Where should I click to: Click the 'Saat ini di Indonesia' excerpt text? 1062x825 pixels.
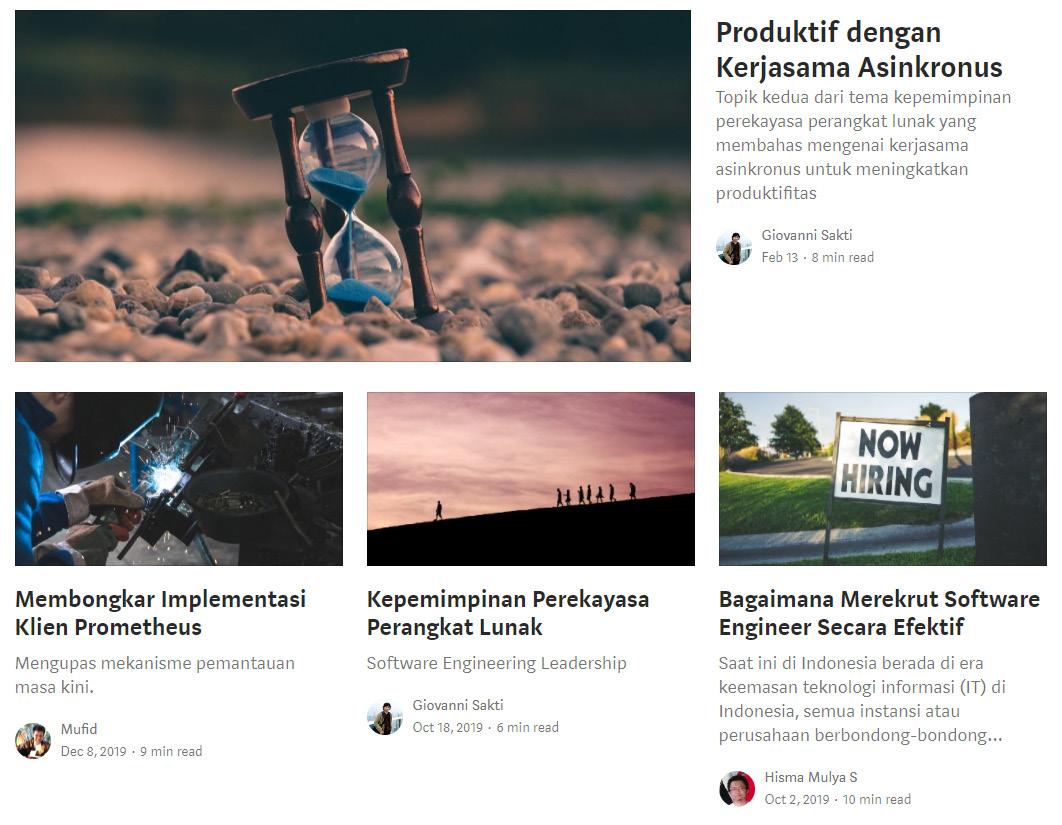[x=862, y=699]
